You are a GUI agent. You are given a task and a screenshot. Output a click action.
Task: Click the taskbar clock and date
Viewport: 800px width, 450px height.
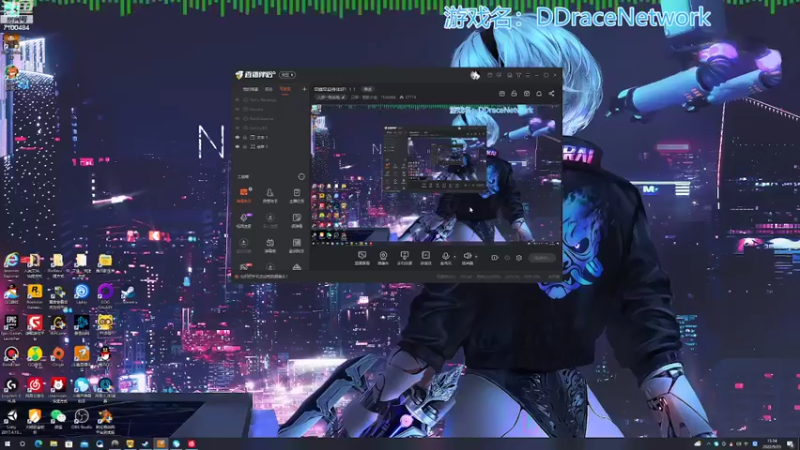pos(772,444)
